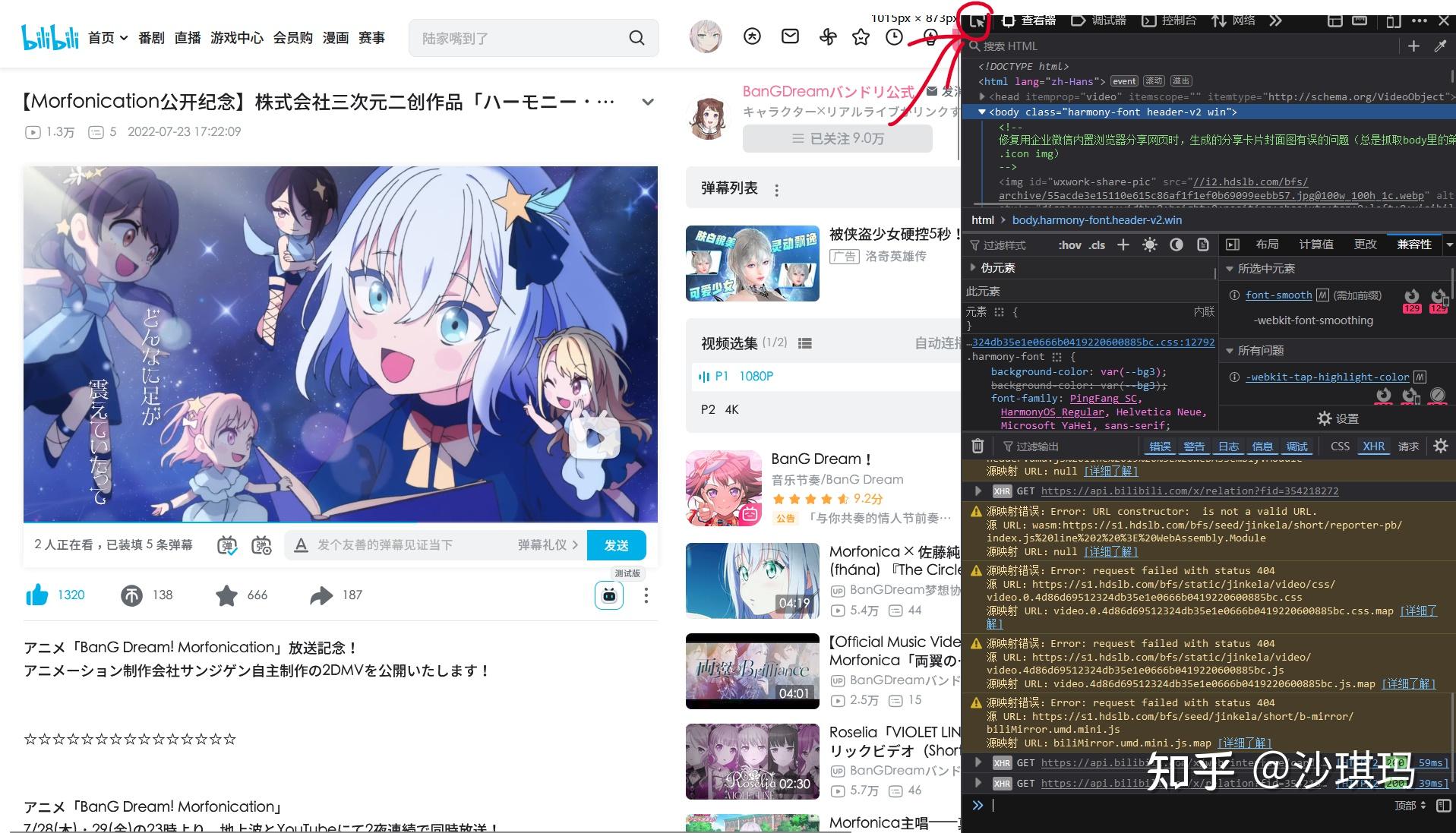
Task: Toggle dark color scheme simulation
Action: tap(1176, 245)
